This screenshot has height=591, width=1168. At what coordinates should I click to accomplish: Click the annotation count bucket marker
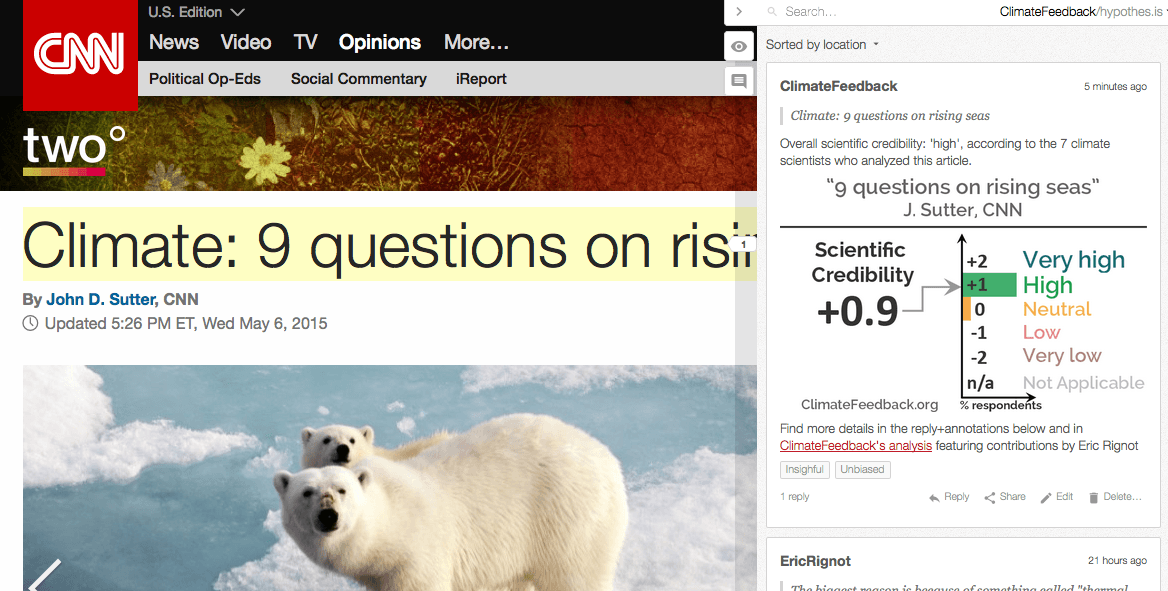pyautogui.click(x=743, y=244)
